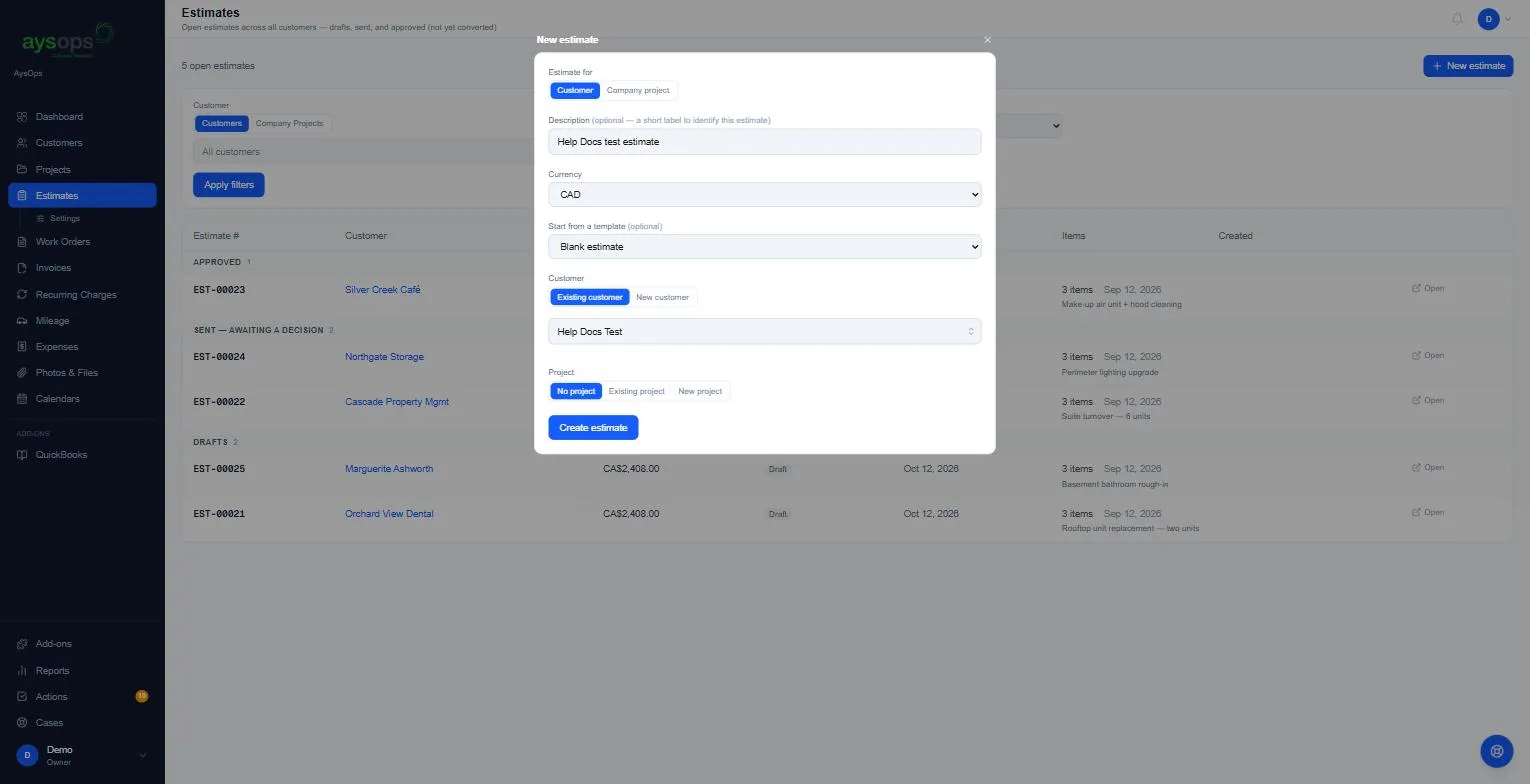This screenshot has height=784, width=1530.
Task: Click the Photos & Files icon
Action: click(22, 373)
